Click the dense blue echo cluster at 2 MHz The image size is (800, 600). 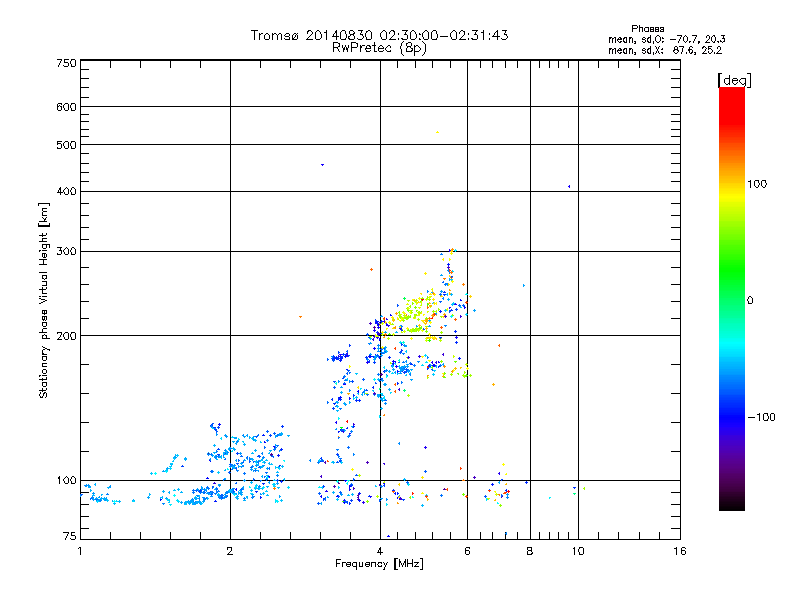tap(247, 464)
